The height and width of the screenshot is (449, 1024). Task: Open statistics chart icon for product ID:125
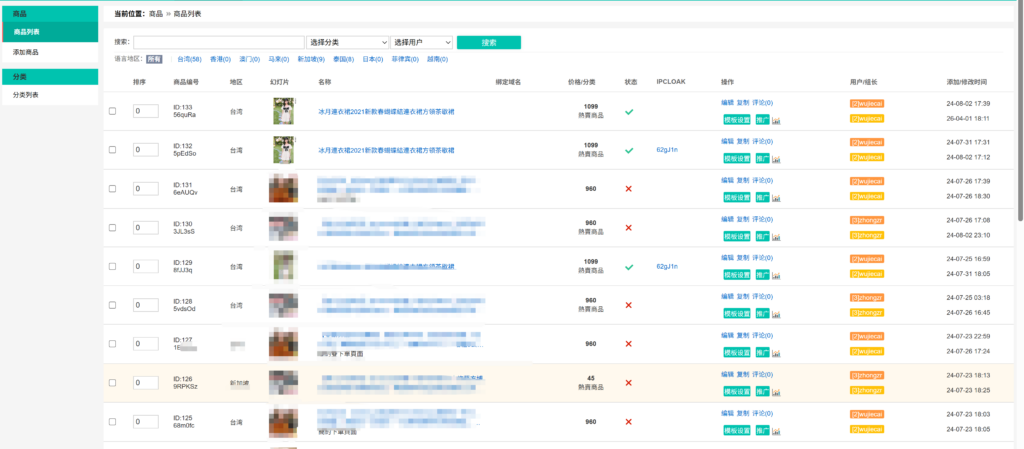(x=776, y=431)
